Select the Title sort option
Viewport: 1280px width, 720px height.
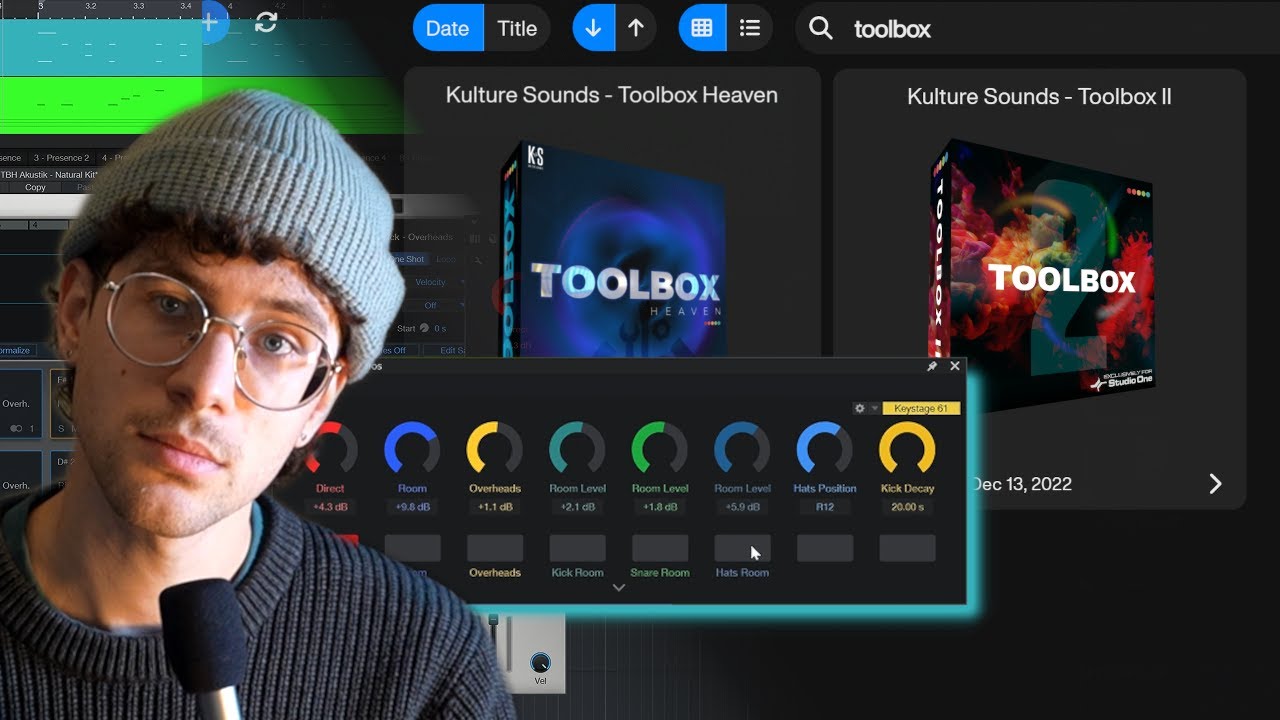[x=517, y=29]
